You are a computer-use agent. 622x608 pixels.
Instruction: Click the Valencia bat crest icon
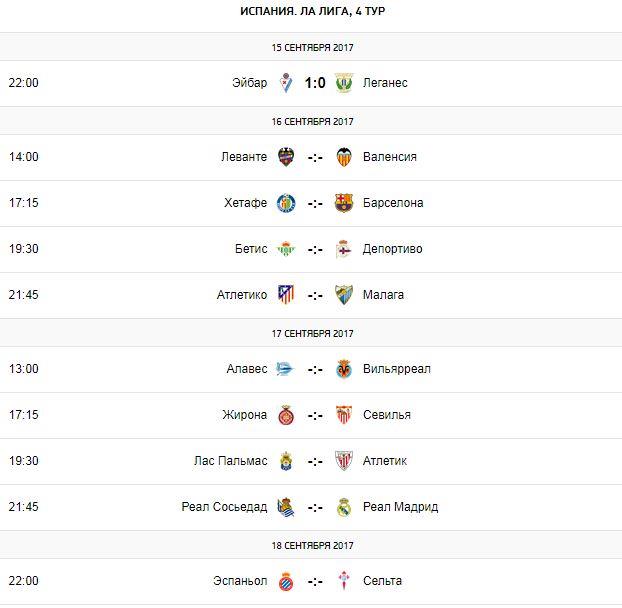(x=345, y=157)
